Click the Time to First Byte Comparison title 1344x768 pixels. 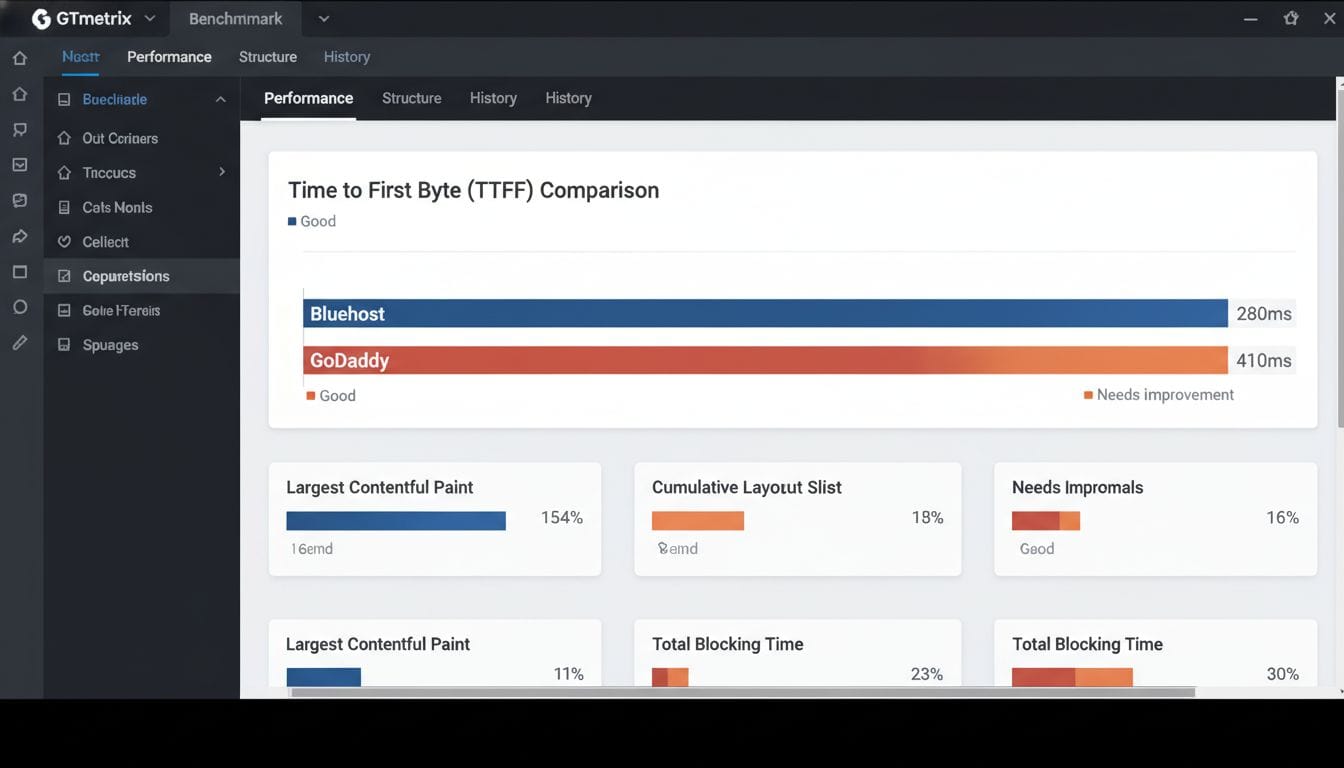473,190
